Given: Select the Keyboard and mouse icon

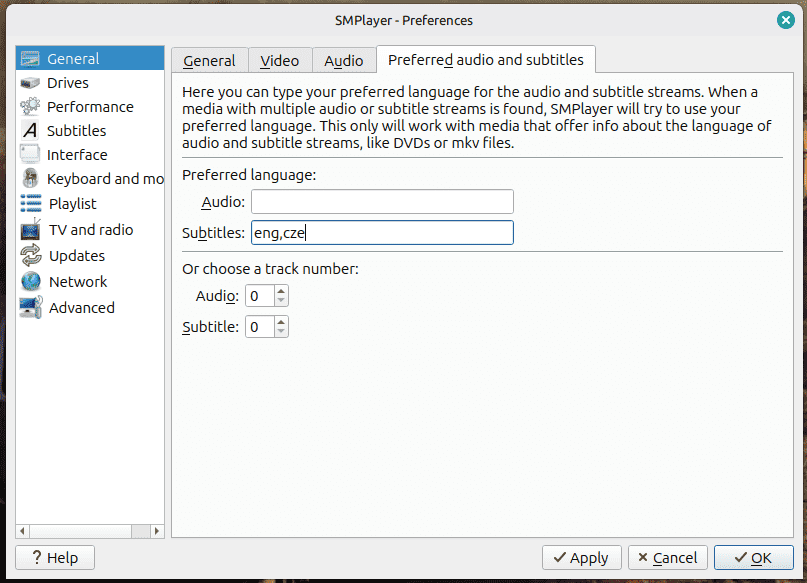Looking at the screenshot, I should tap(30, 179).
